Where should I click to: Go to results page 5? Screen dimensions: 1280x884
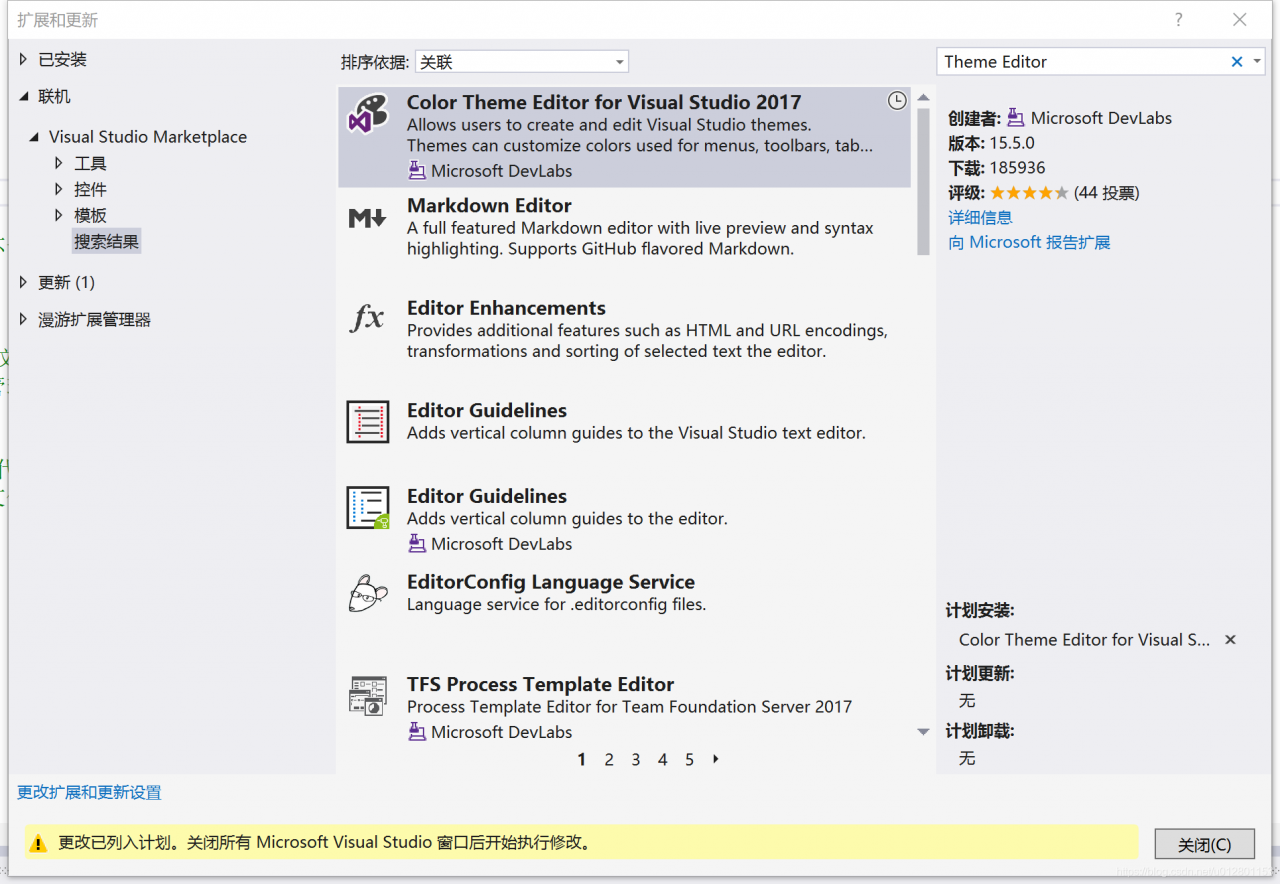point(689,760)
